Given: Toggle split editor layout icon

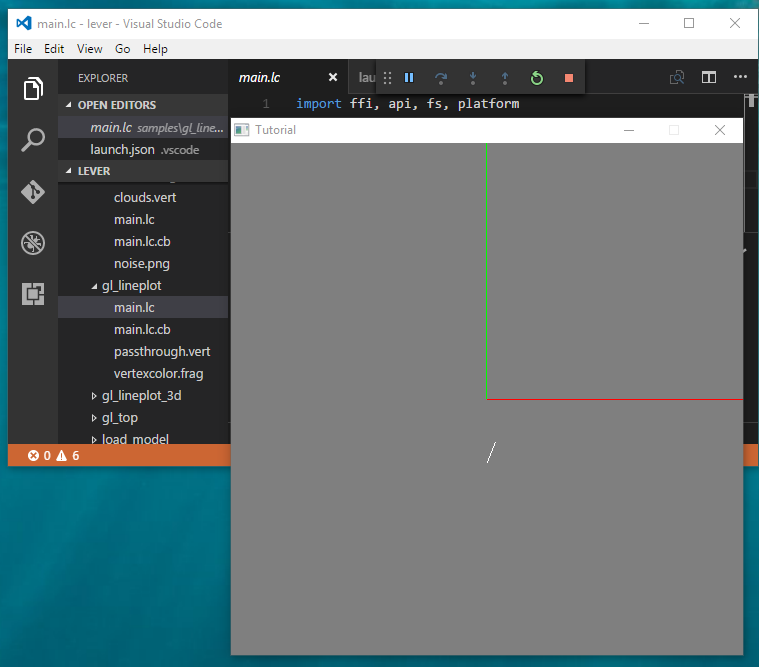Looking at the screenshot, I should click(x=709, y=77).
